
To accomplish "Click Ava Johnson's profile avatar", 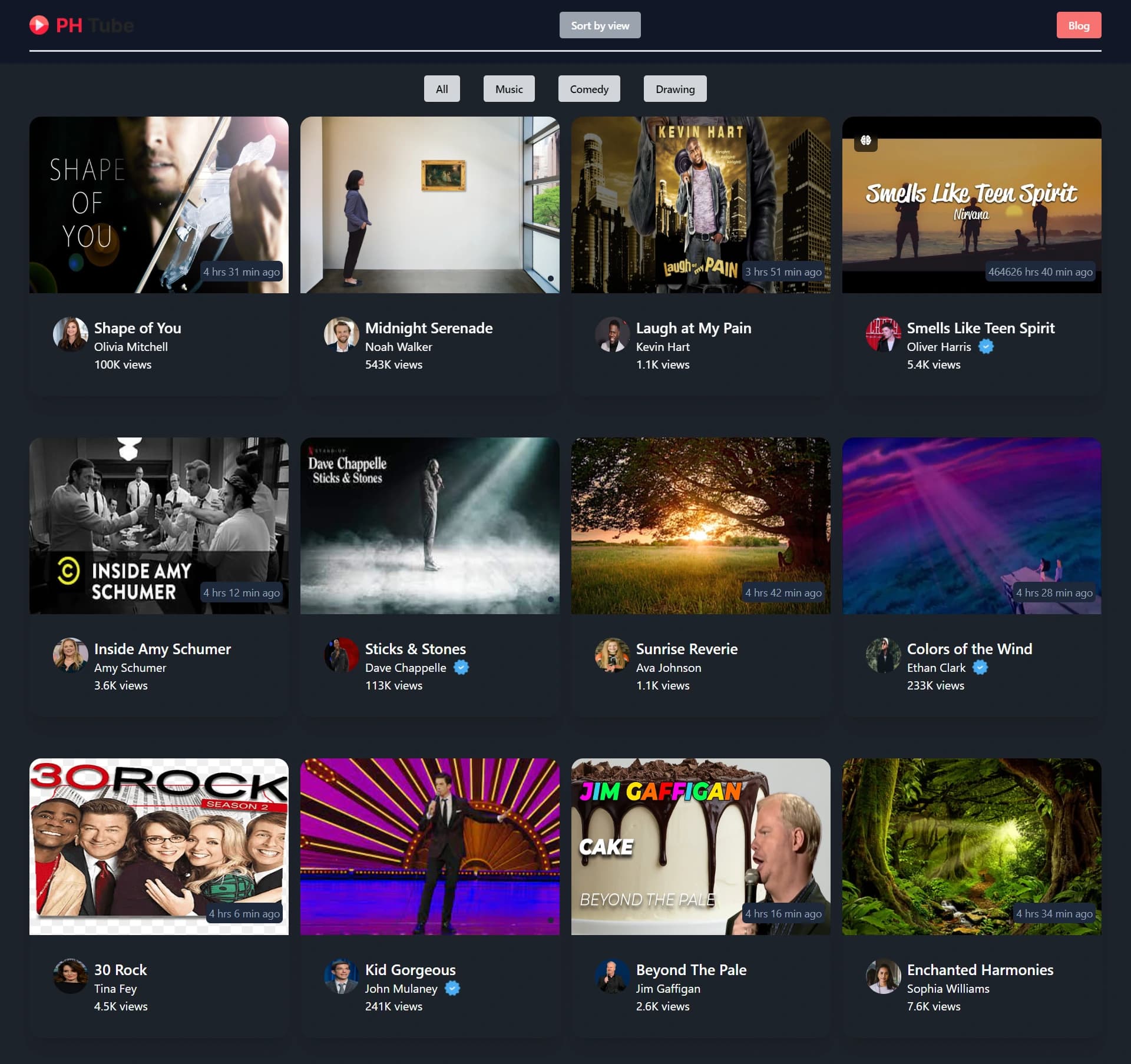I will (x=613, y=655).
